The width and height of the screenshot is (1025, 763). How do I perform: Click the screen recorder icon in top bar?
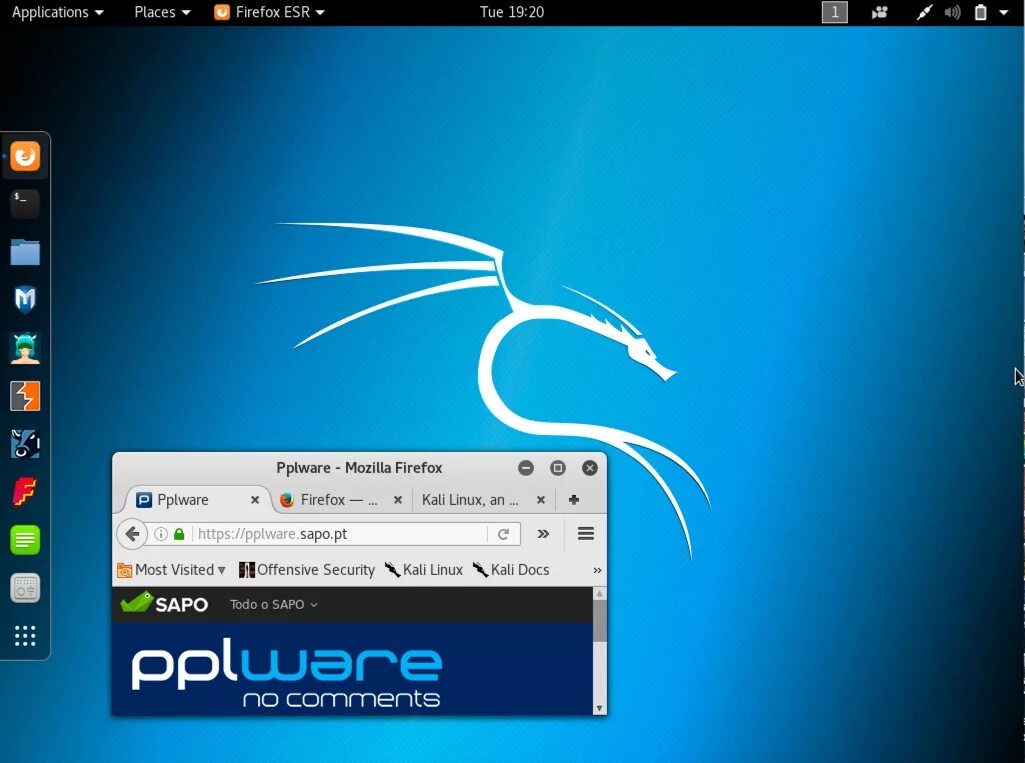click(x=879, y=12)
